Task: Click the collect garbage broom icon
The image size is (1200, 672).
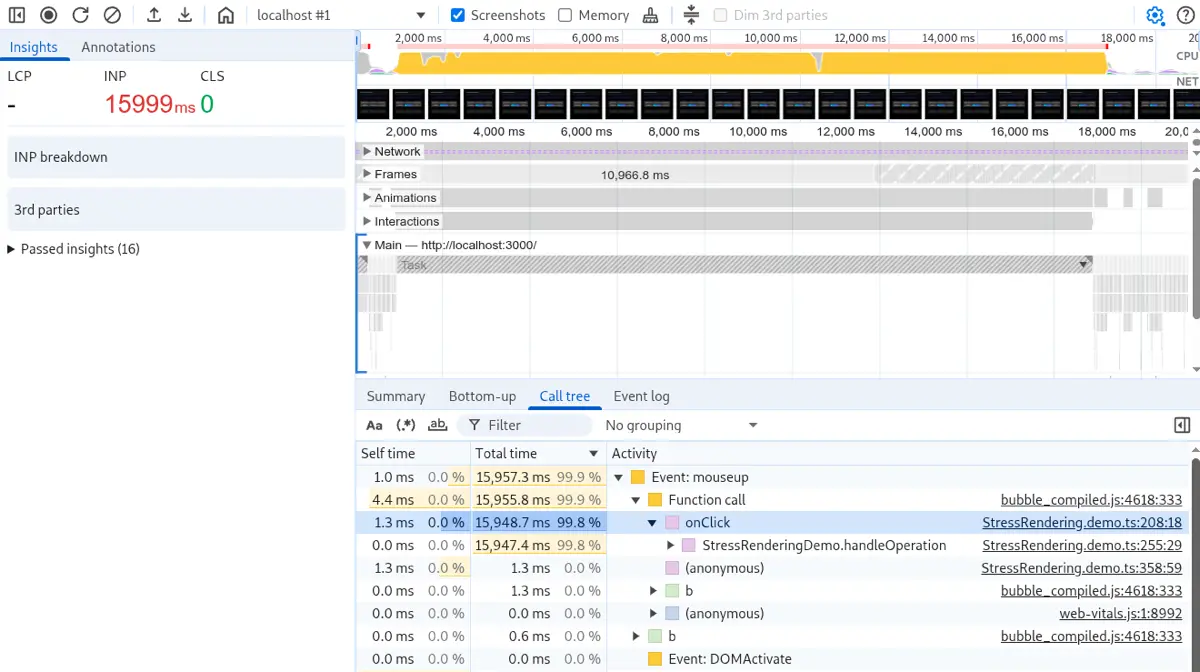Action: pos(651,15)
